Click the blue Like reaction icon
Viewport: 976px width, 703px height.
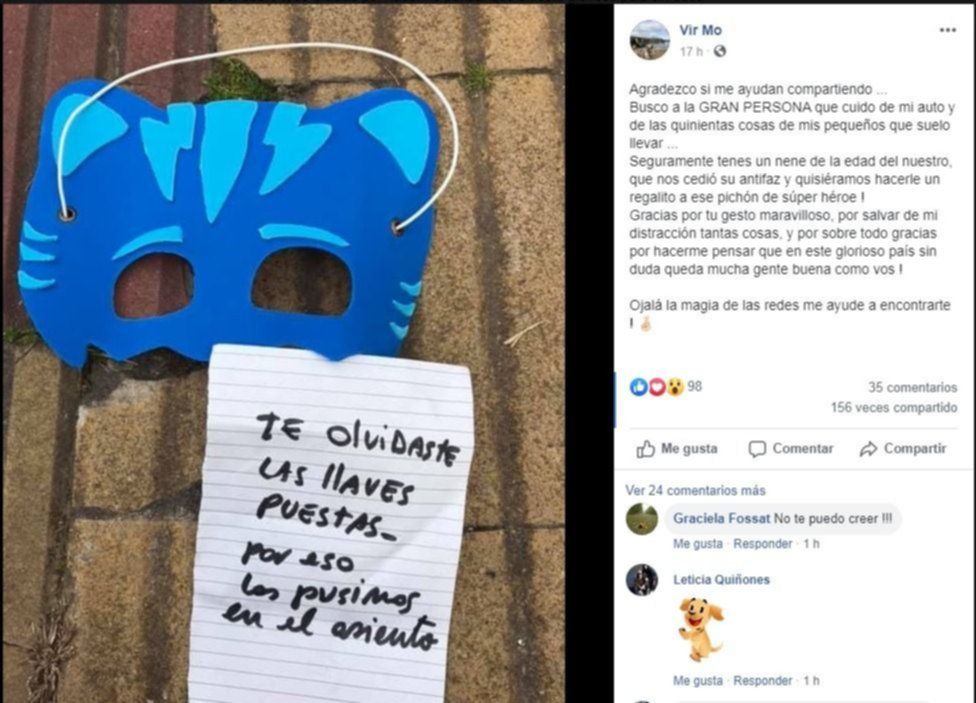click(x=639, y=387)
